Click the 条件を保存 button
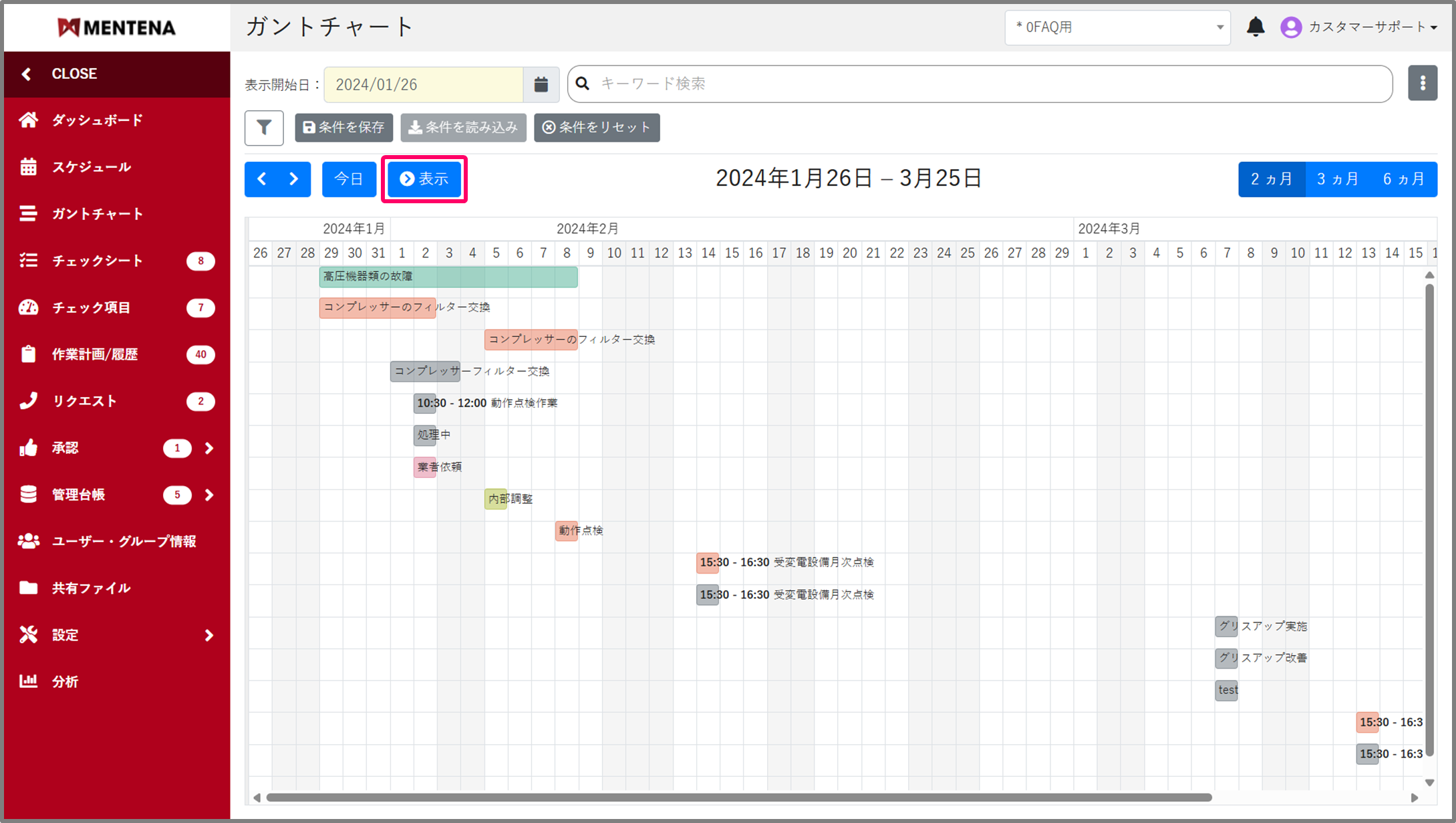Image resolution: width=1456 pixels, height=823 pixels. 343,128
